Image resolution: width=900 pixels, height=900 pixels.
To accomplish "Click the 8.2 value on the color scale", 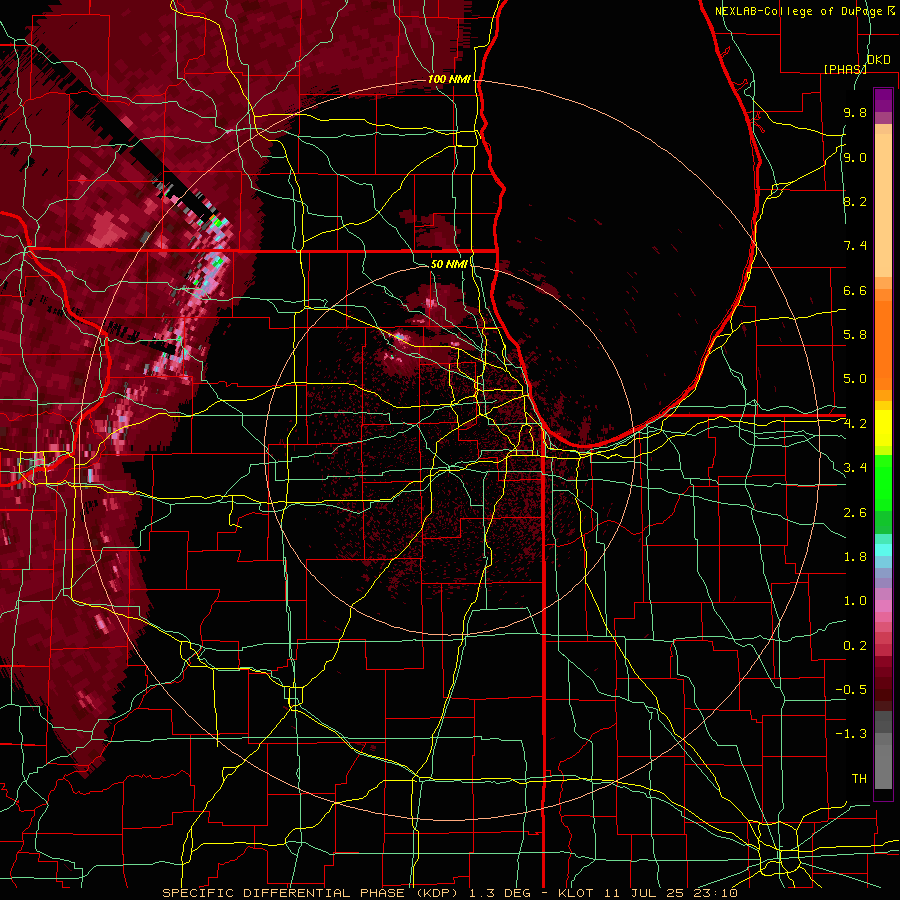I will (855, 201).
